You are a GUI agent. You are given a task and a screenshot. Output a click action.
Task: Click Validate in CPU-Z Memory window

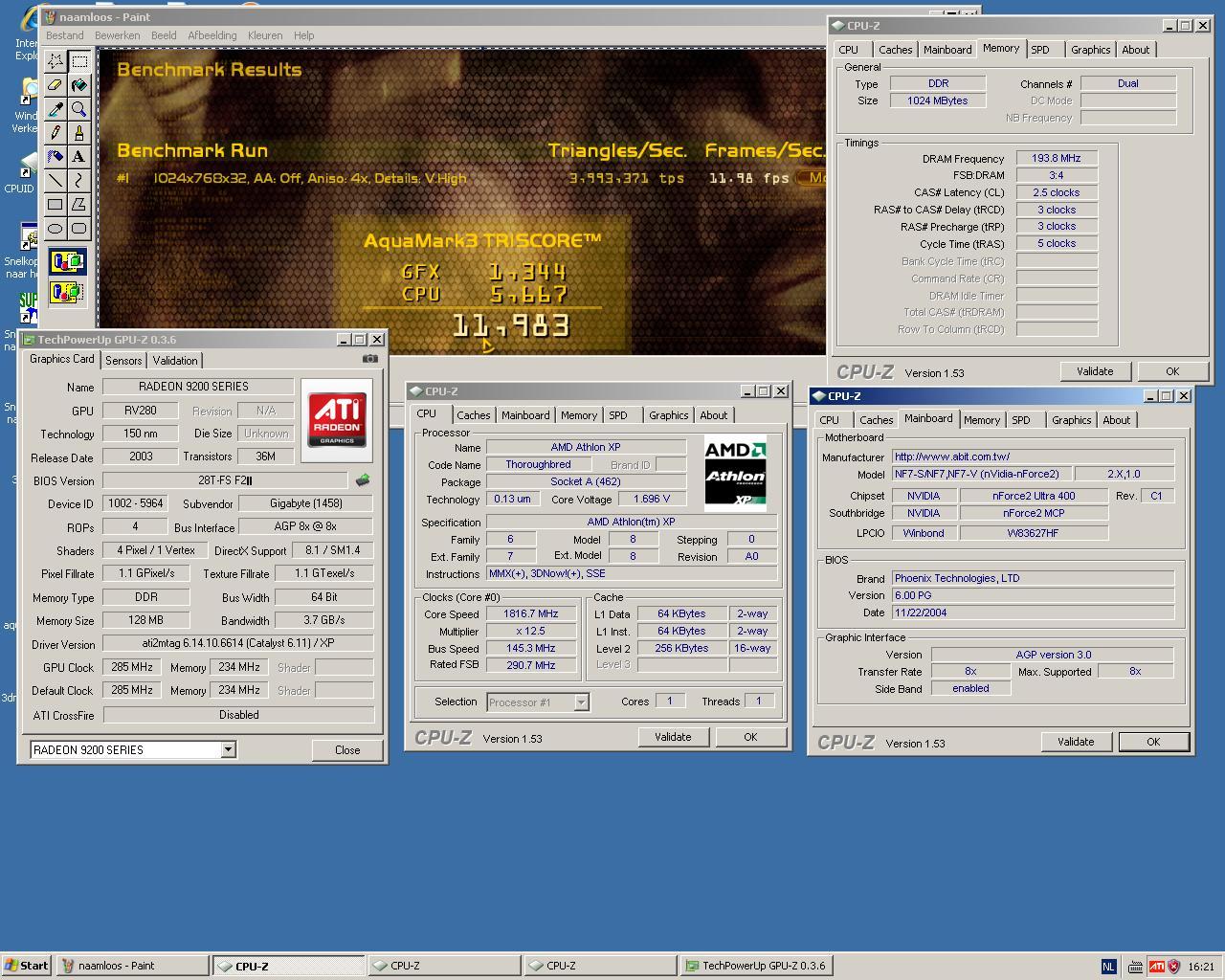(1095, 371)
